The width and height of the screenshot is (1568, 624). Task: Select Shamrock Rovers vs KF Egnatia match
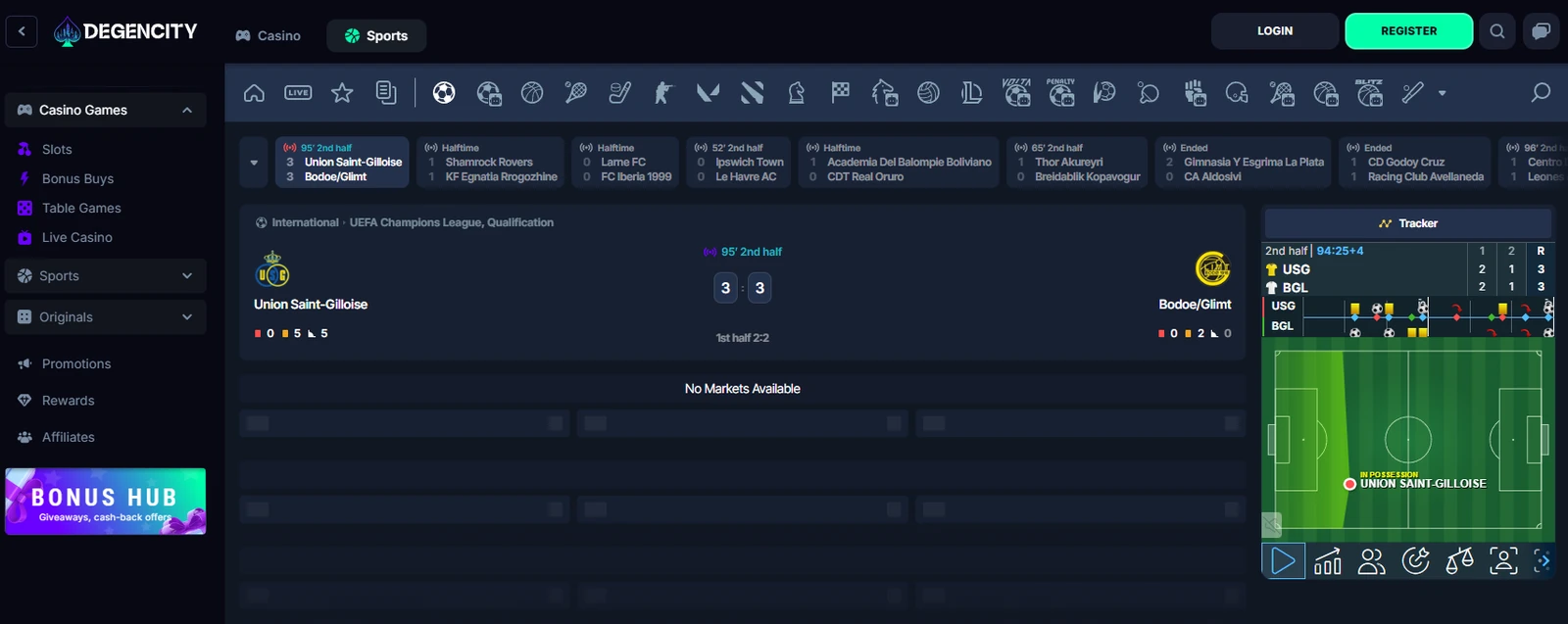point(491,163)
